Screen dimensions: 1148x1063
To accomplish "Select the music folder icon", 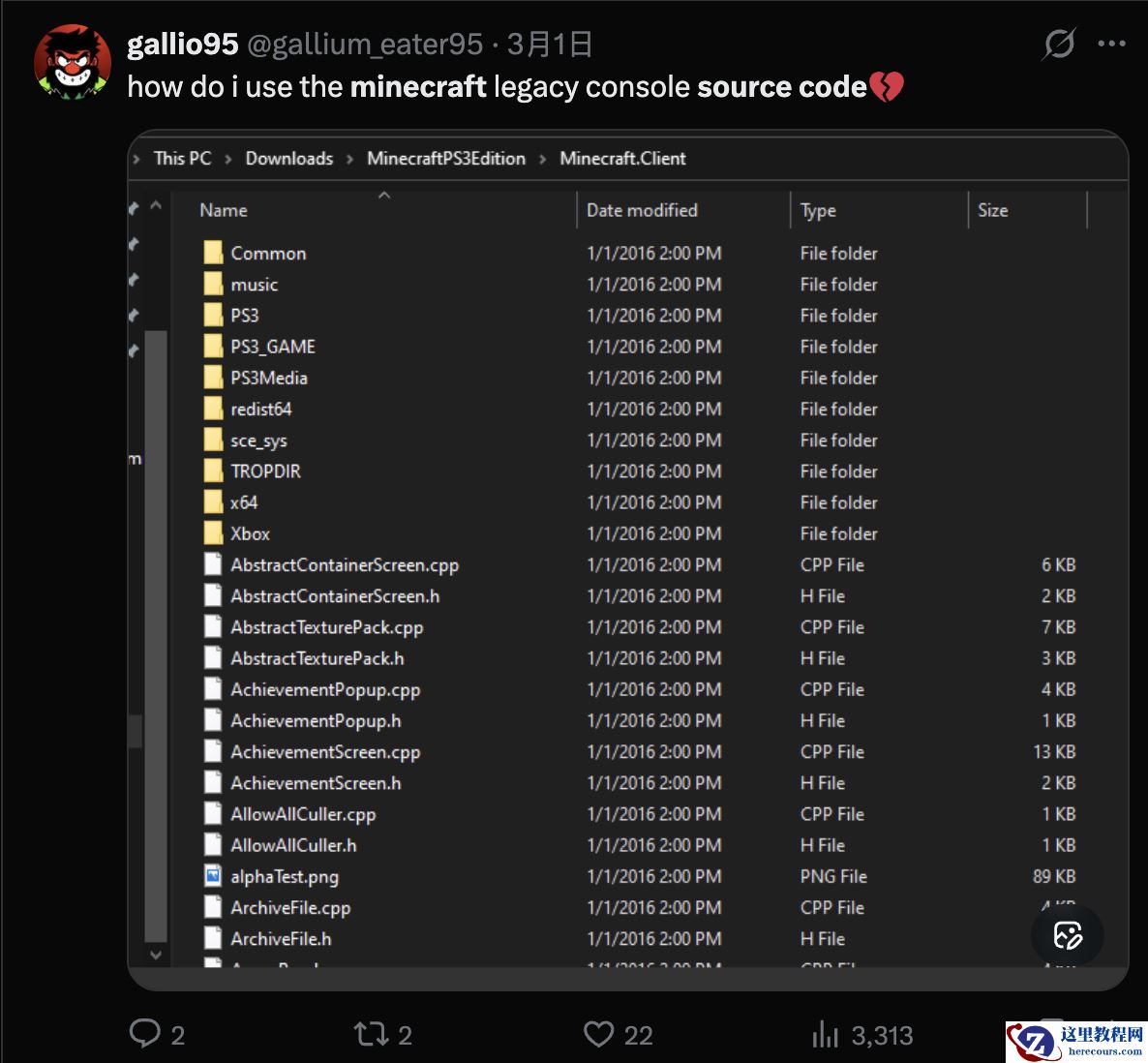I will pos(213,284).
